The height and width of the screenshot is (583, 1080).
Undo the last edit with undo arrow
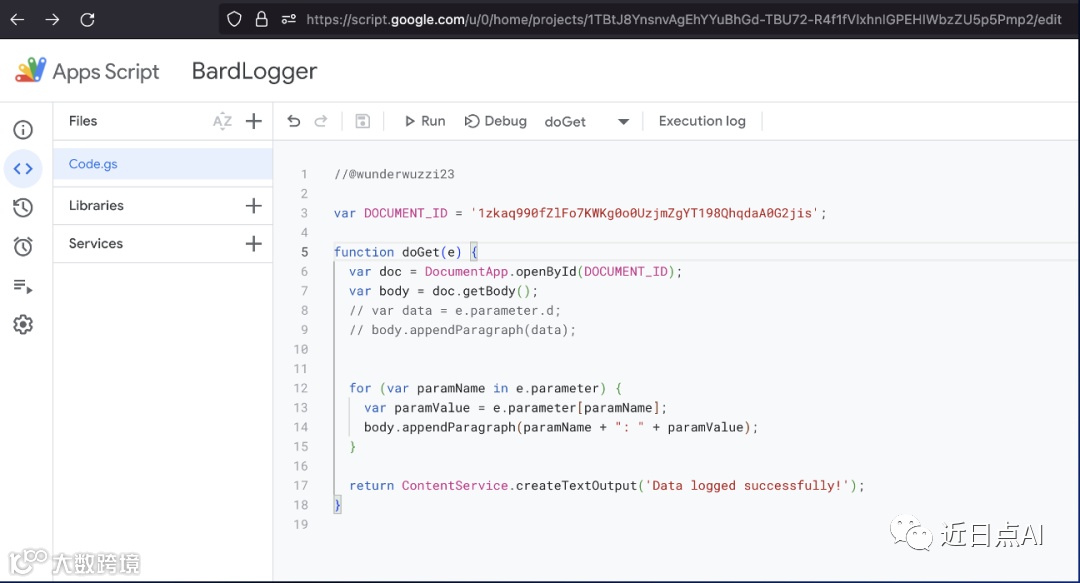294,121
